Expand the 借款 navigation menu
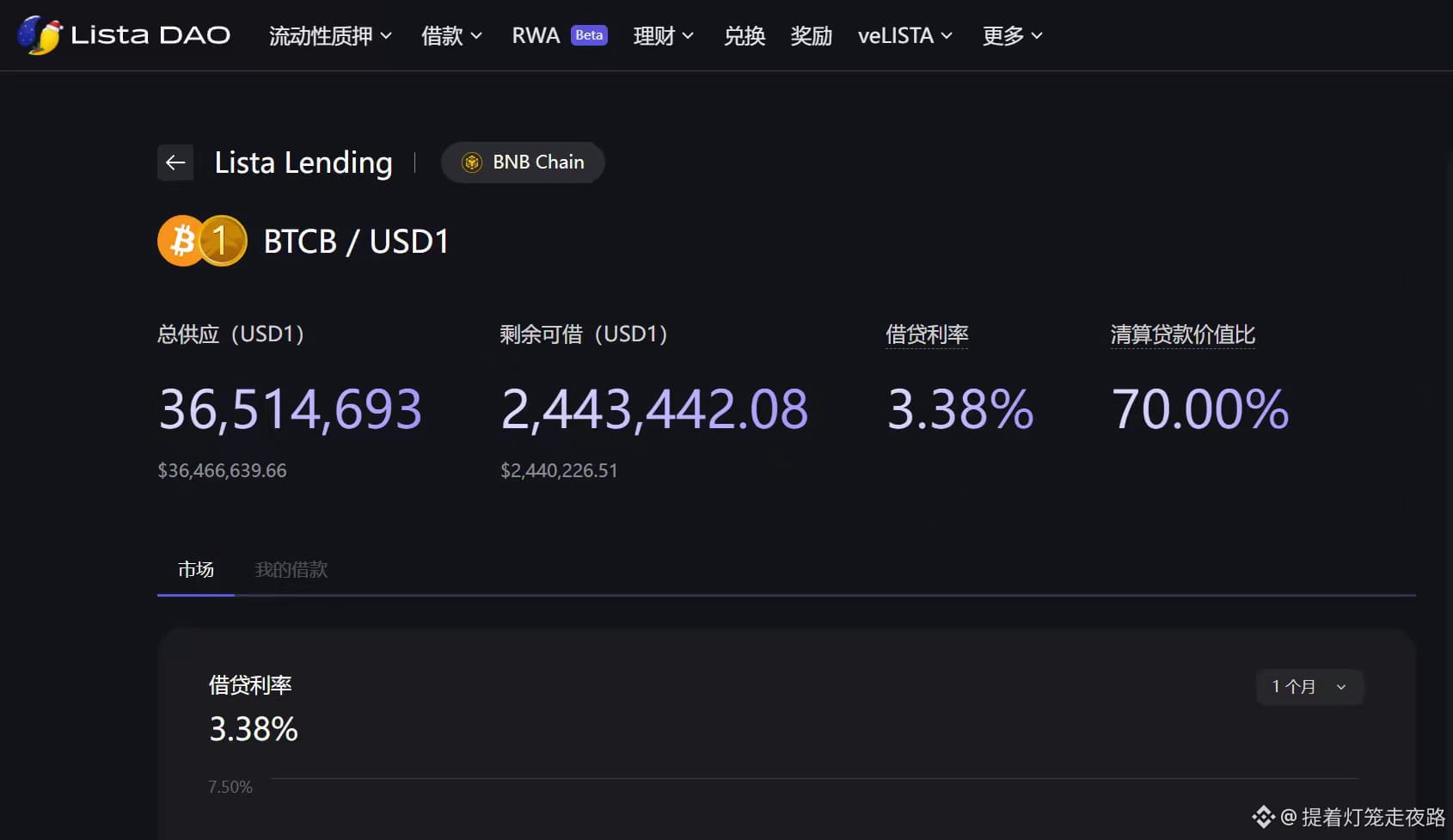 pyautogui.click(x=451, y=35)
